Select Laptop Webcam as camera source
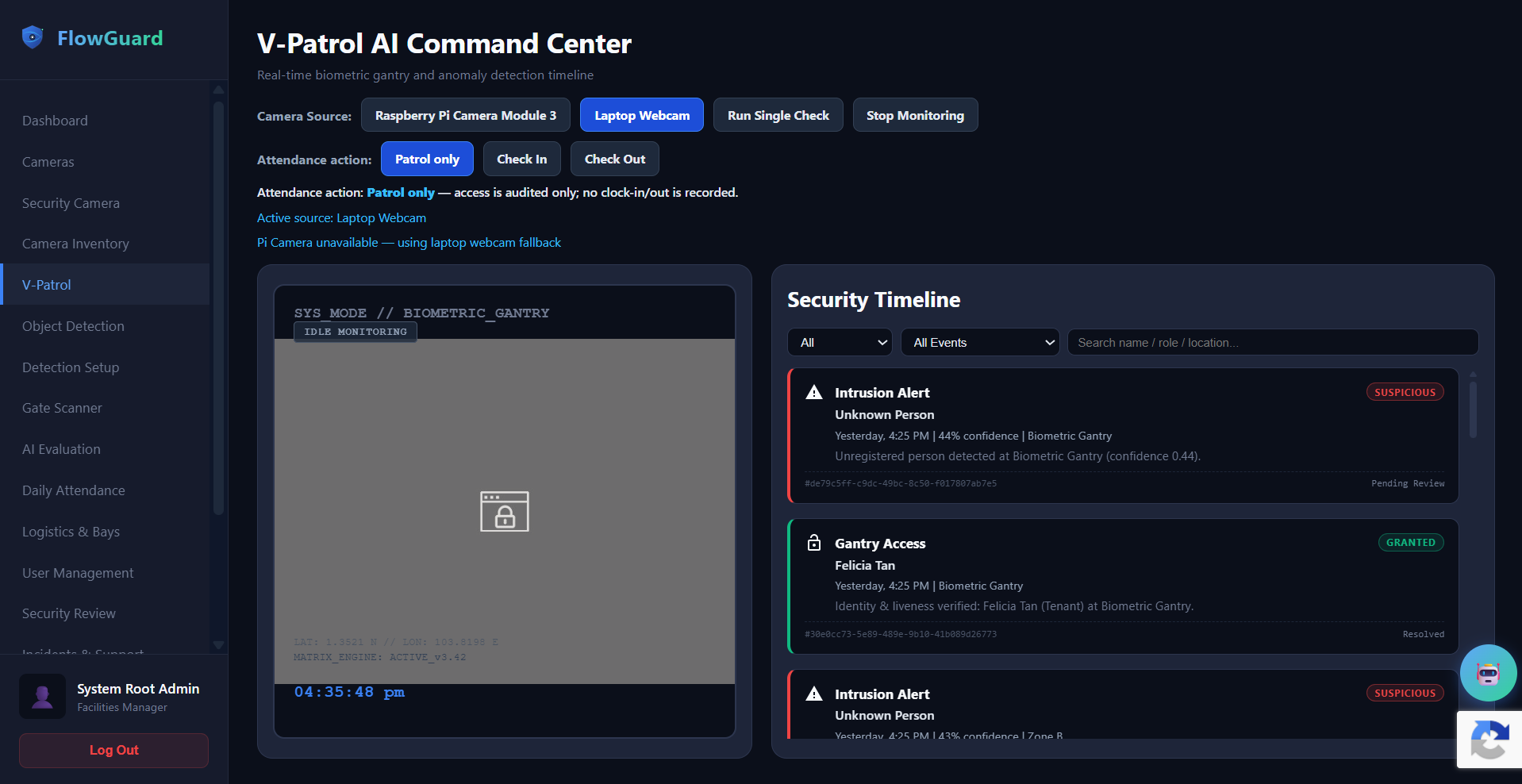 642,115
